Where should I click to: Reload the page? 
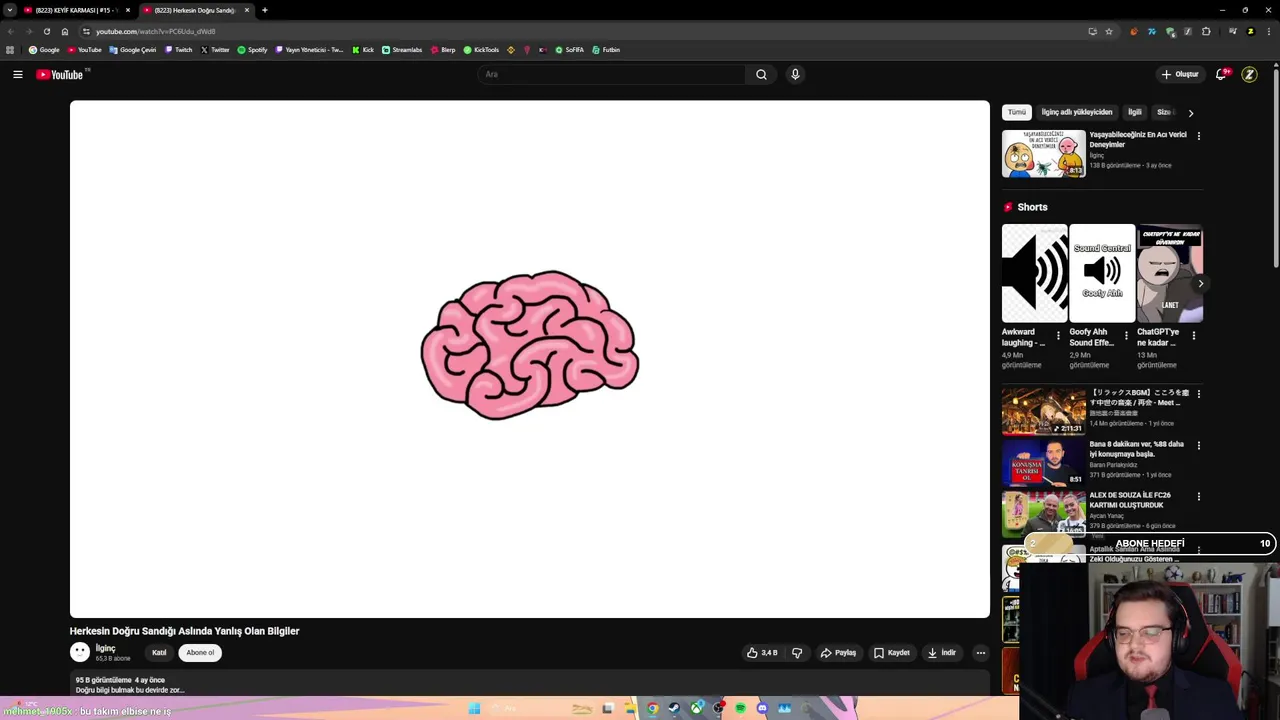click(46, 31)
